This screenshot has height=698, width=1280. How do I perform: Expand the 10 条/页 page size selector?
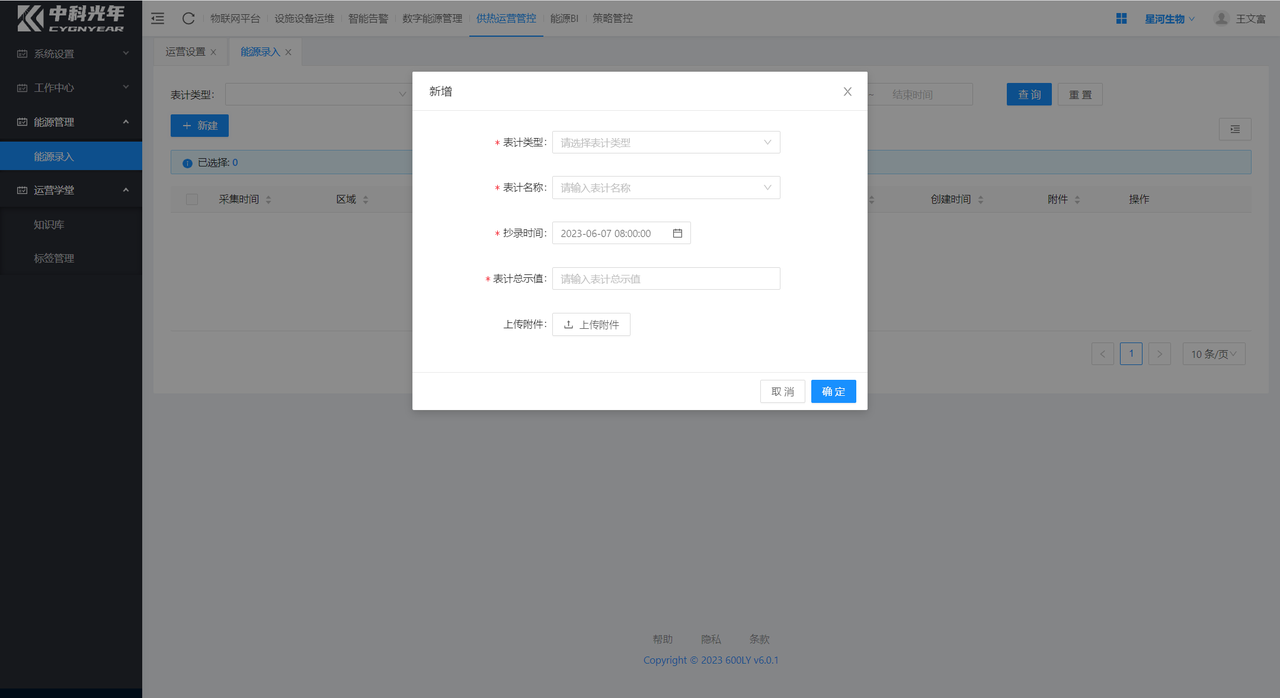1215,354
